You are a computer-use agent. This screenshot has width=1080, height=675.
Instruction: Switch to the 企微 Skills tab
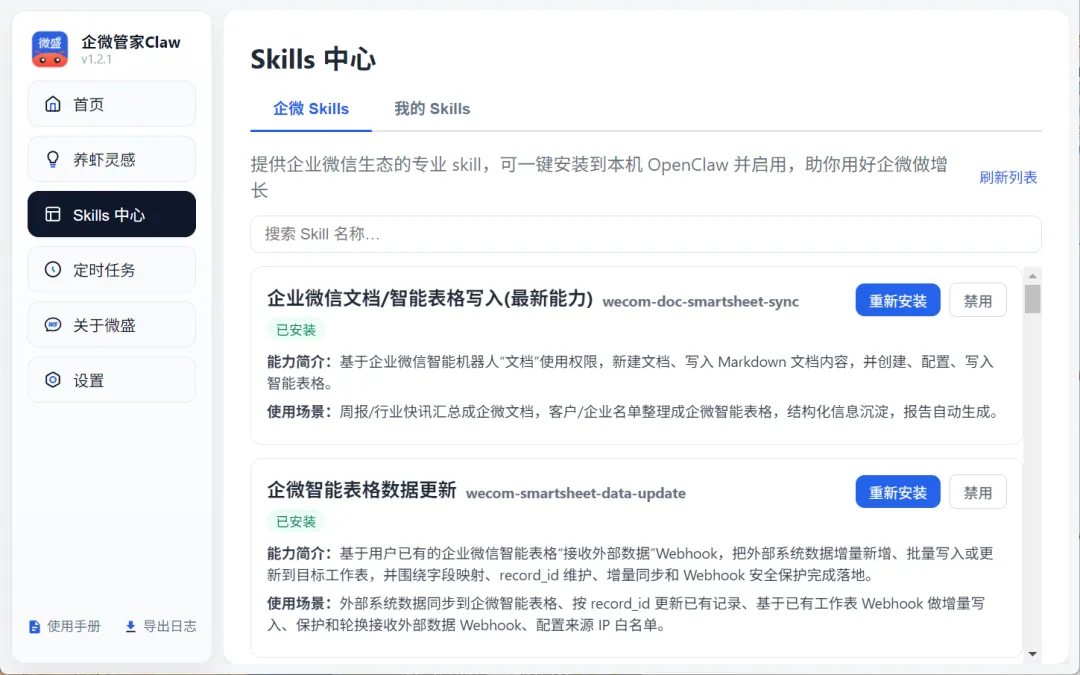[x=311, y=109]
